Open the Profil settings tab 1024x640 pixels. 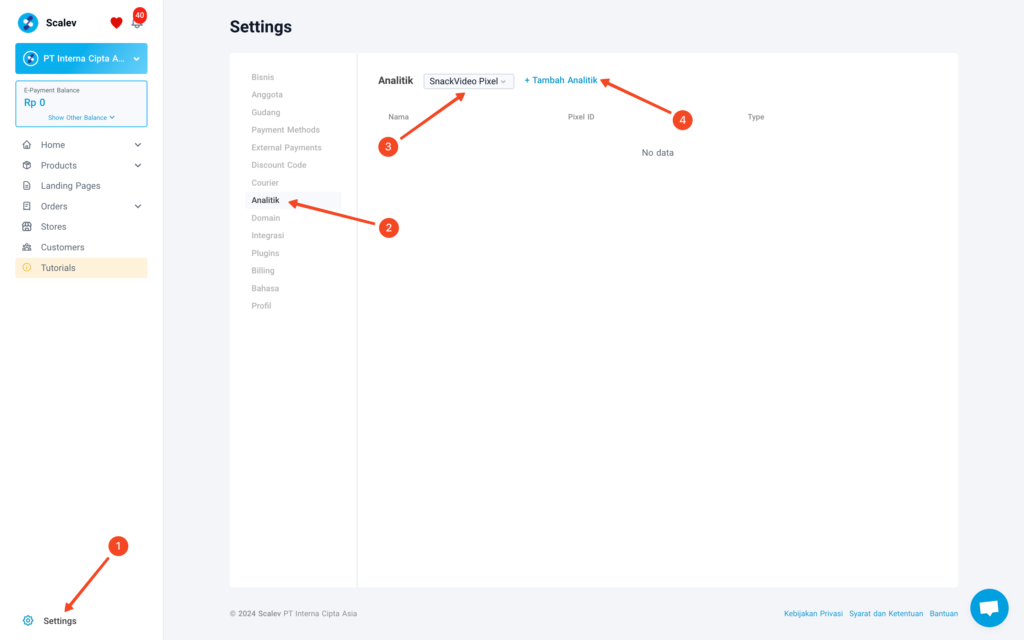[x=261, y=306]
